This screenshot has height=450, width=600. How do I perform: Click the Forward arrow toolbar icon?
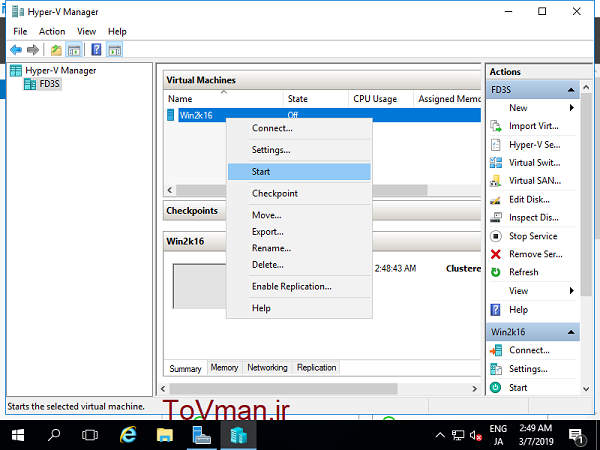point(33,50)
